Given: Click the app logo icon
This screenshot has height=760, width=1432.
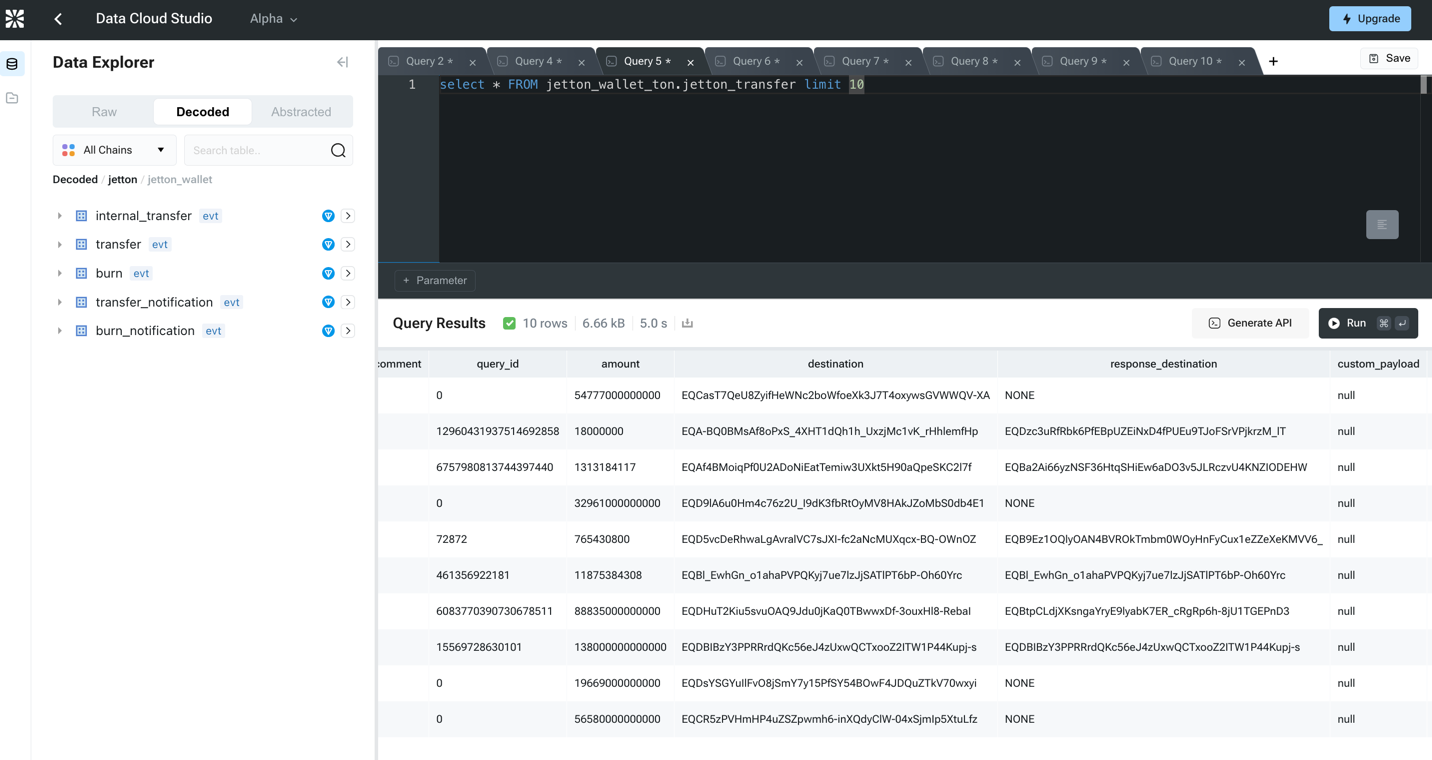Looking at the screenshot, I should tap(15, 18).
